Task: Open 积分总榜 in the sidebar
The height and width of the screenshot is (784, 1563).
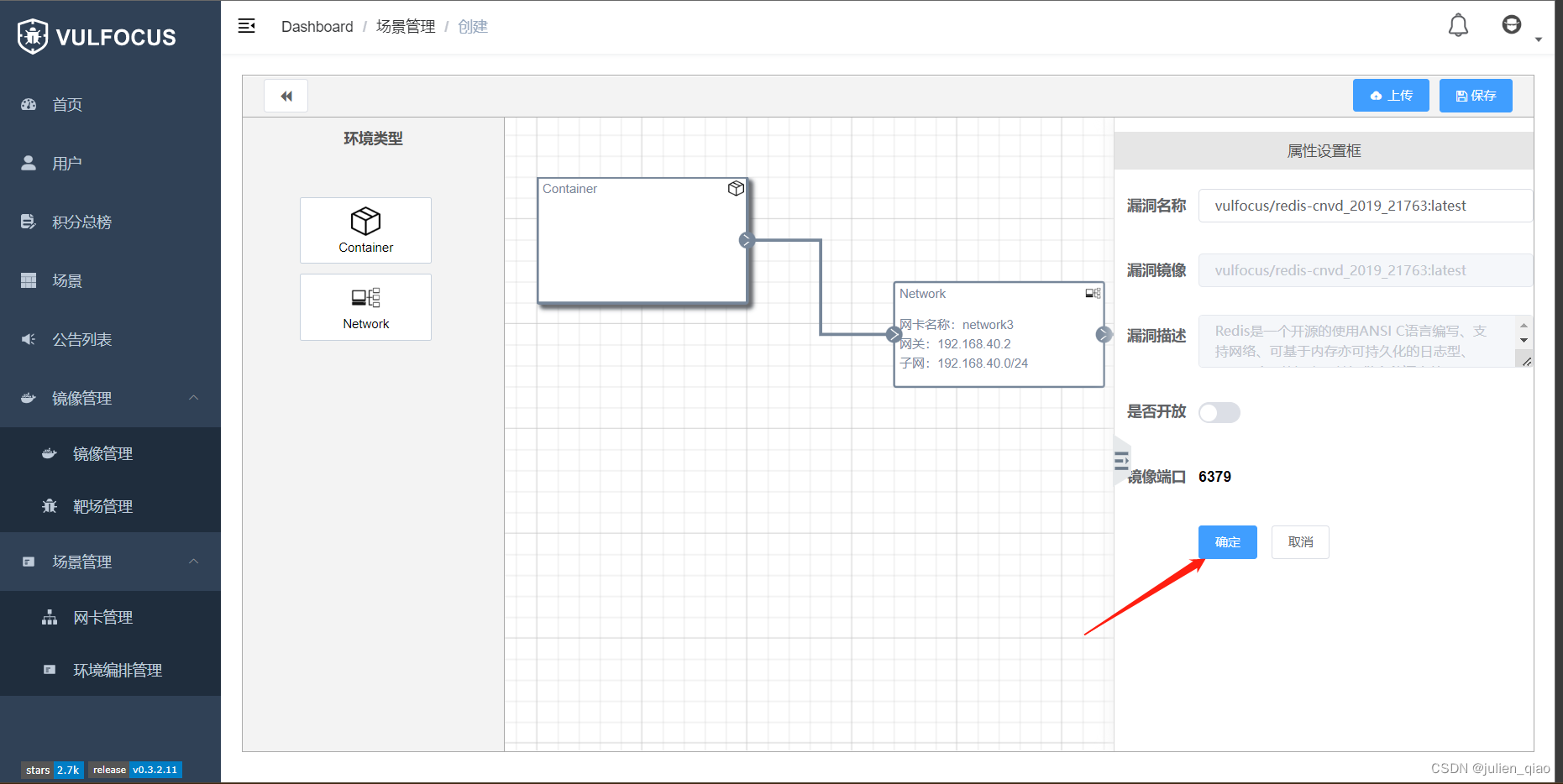Action: point(110,222)
